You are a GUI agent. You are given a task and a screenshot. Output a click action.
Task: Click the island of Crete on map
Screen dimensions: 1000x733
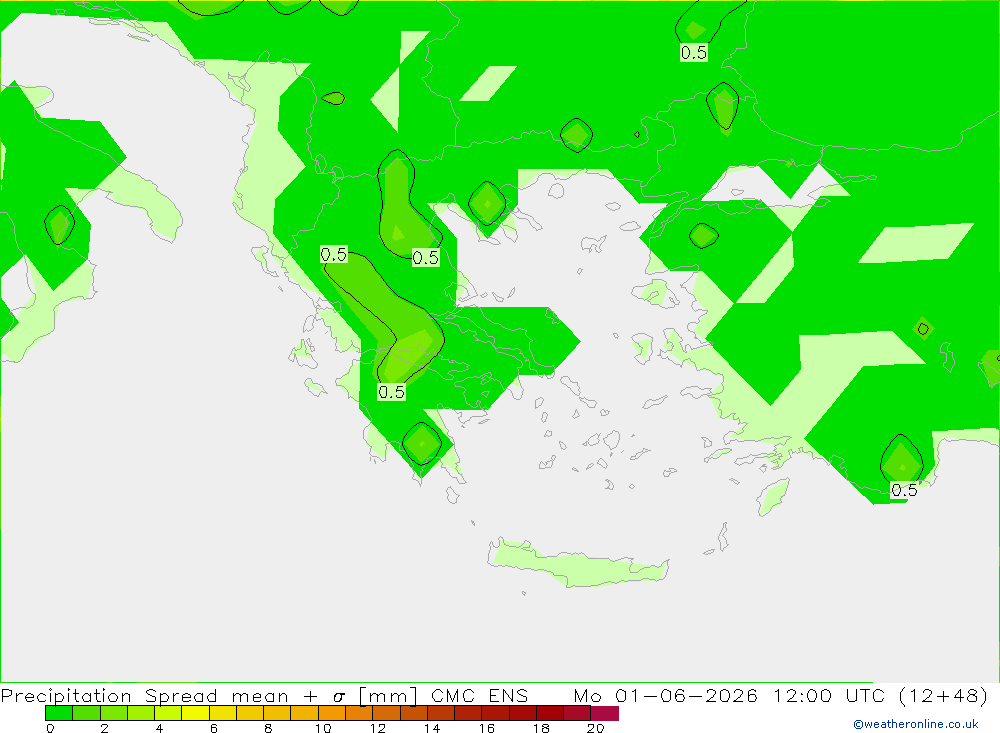click(577, 563)
